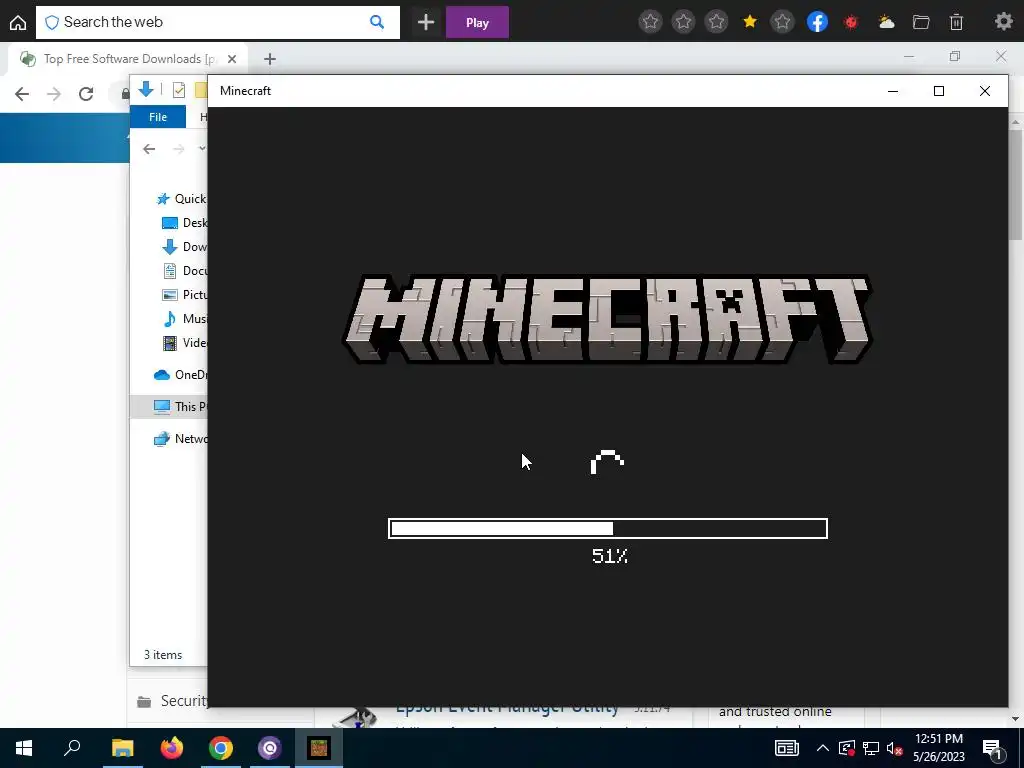Select Quick access in Explorer sidebar

click(x=181, y=199)
